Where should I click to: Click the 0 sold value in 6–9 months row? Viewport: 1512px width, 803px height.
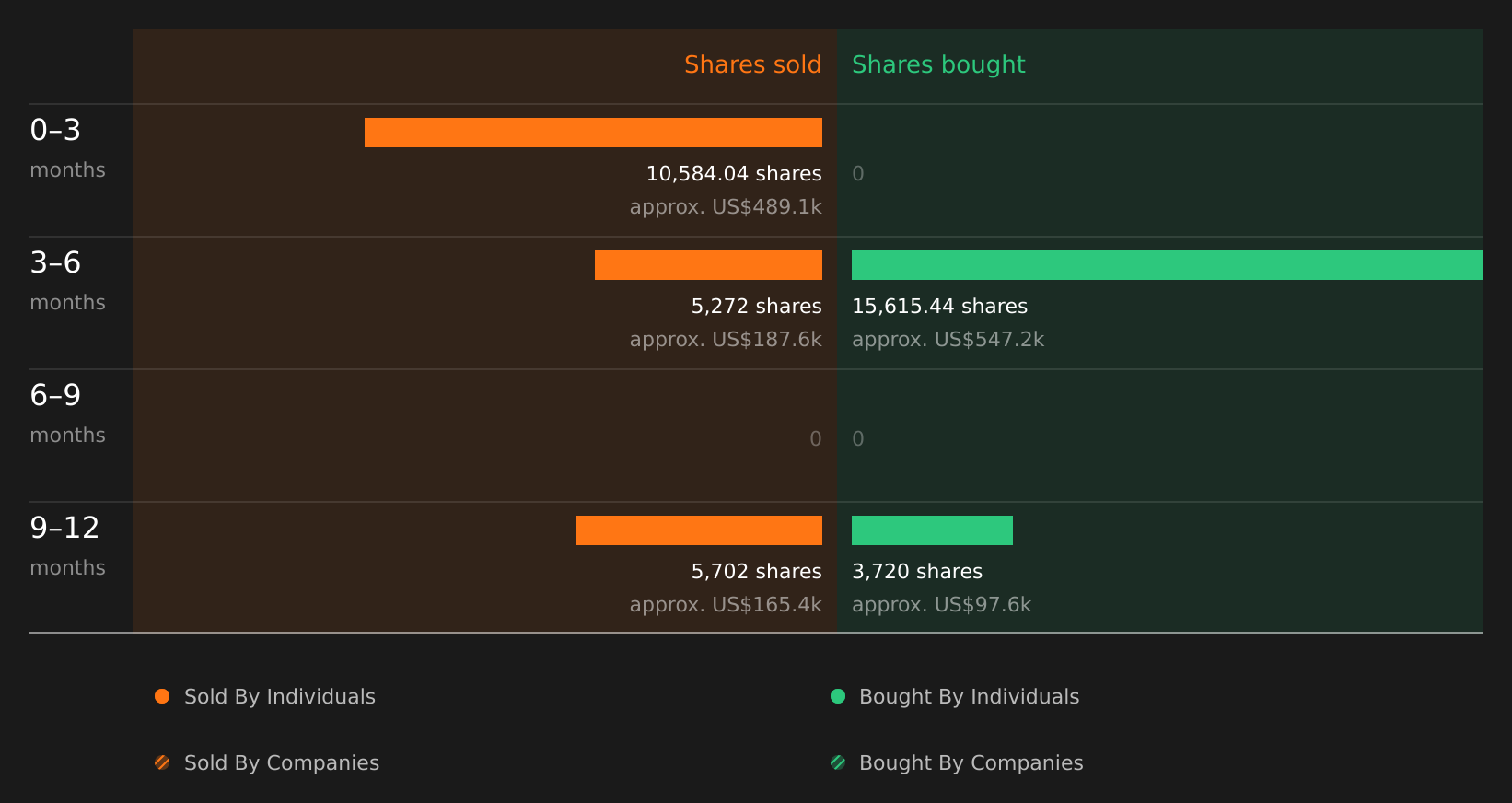click(816, 438)
